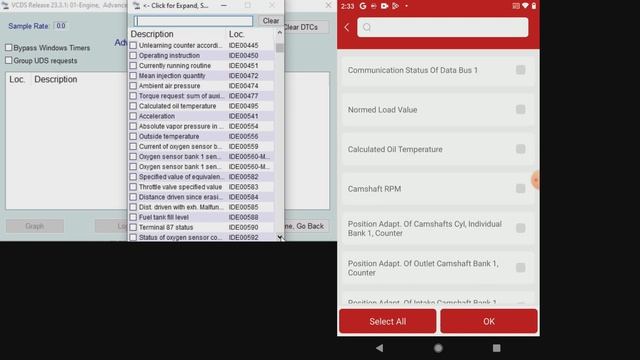Tap Position Adapt. Of Camshafts Cyl. Individual item
The image size is (640, 360).
pos(438,228)
